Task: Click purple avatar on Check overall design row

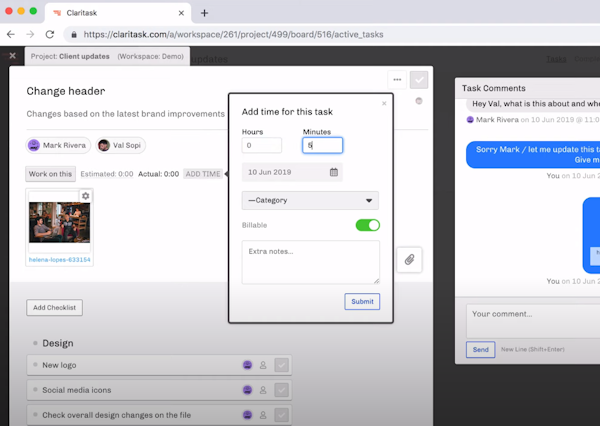Action: 248,415
